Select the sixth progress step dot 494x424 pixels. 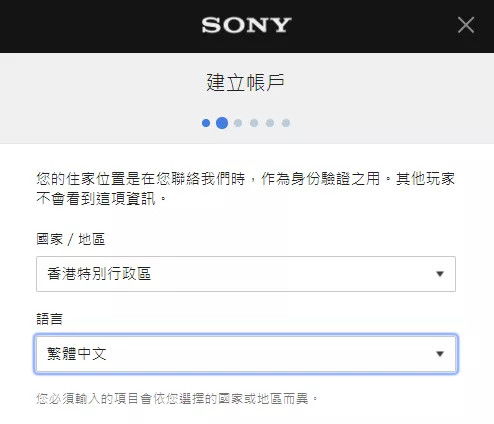pos(286,123)
